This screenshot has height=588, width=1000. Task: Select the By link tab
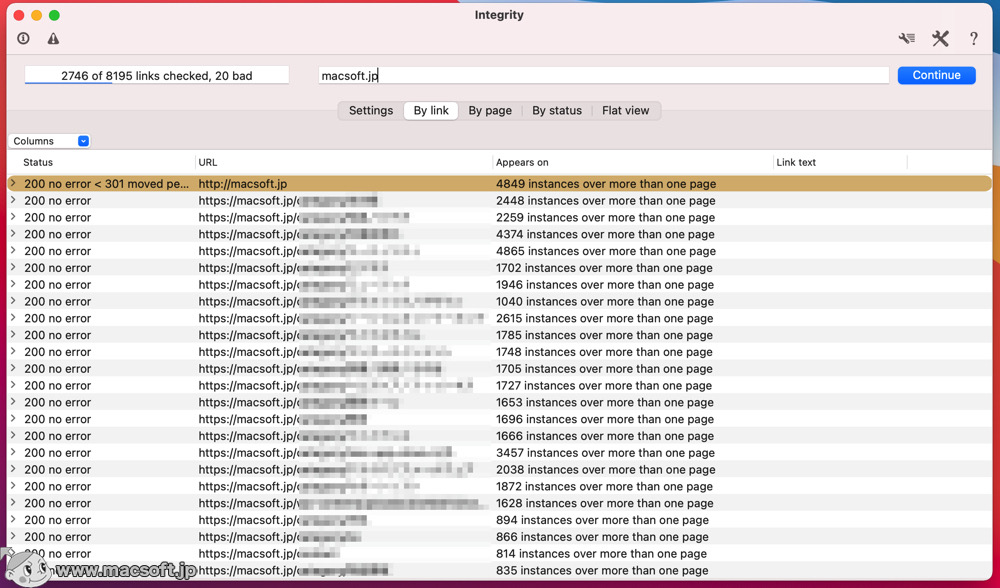coord(431,110)
